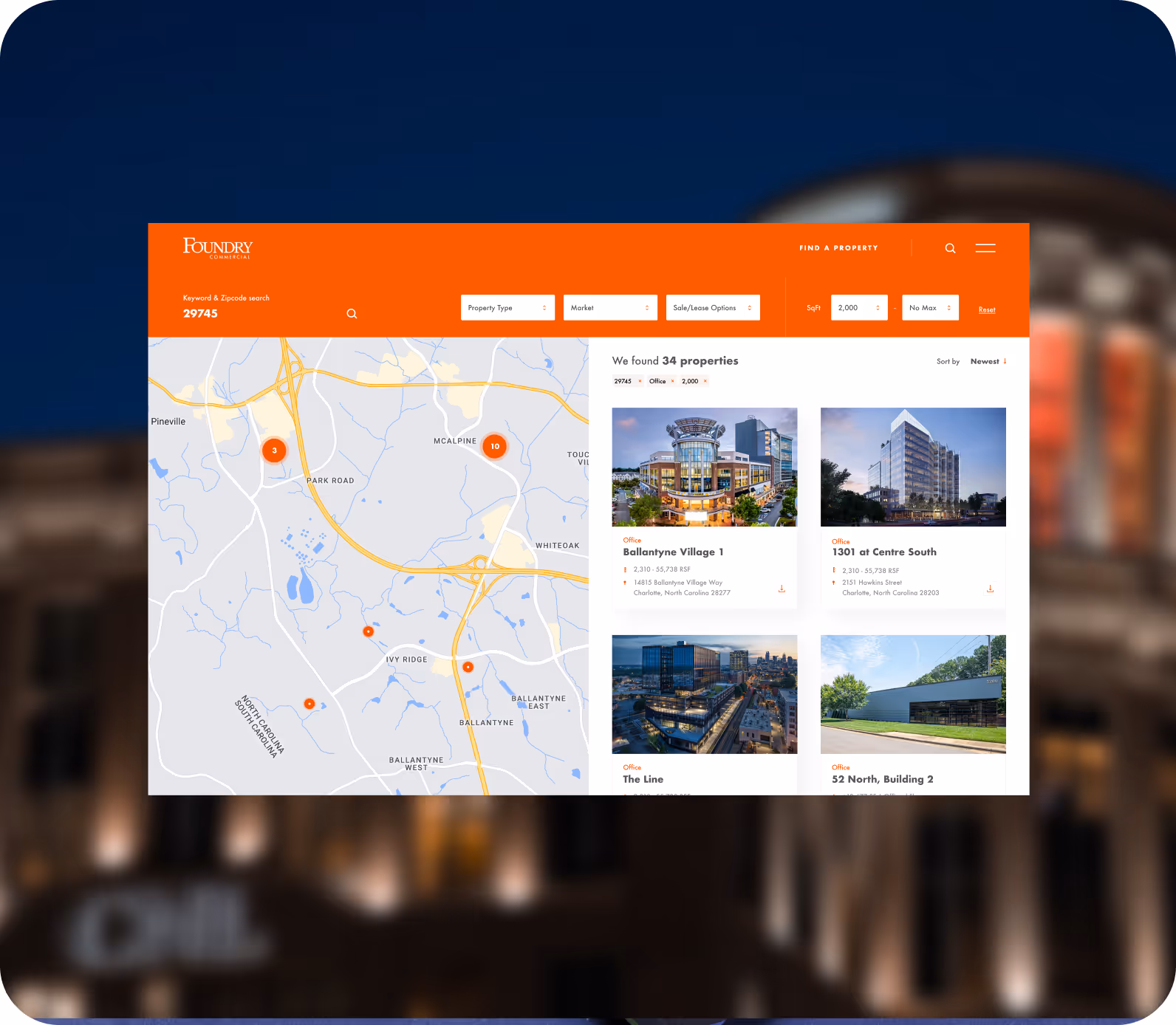Open the header search magnifier icon
The height and width of the screenshot is (1025, 1176).
coord(950,248)
